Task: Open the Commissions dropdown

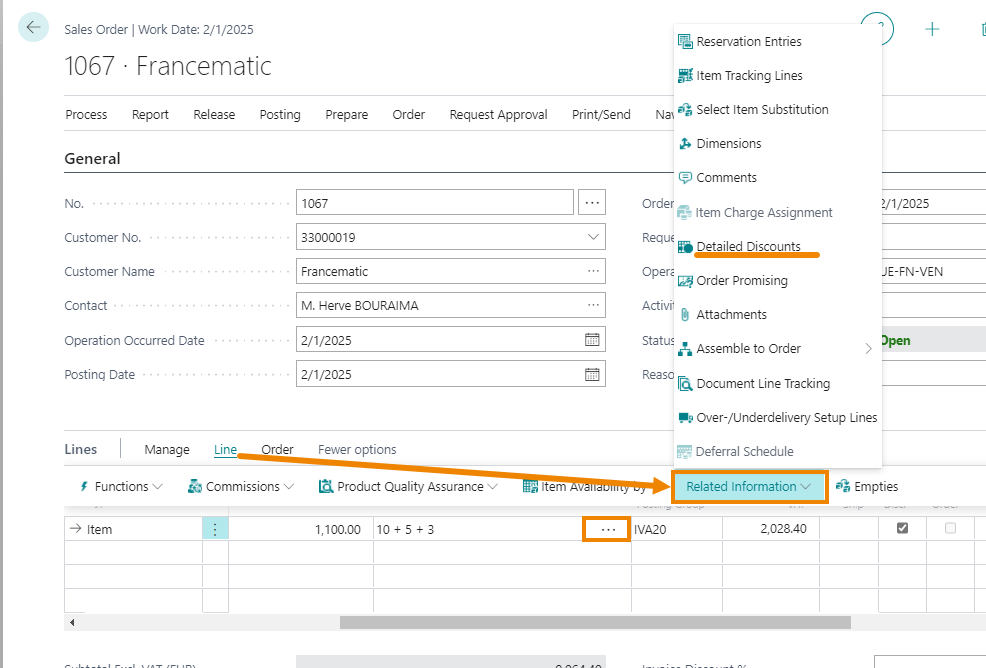Action: click(x=241, y=486)
